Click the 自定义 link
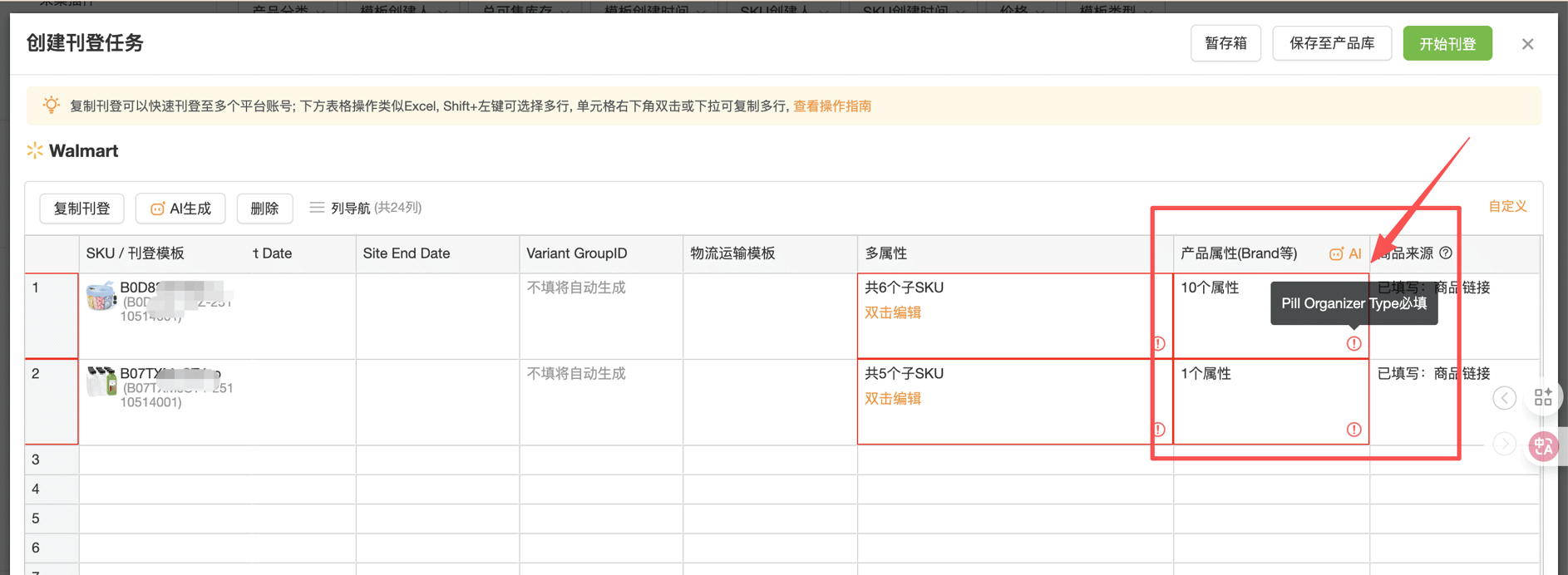Viewport: 1568px width, 575px height. point(1507,206)
